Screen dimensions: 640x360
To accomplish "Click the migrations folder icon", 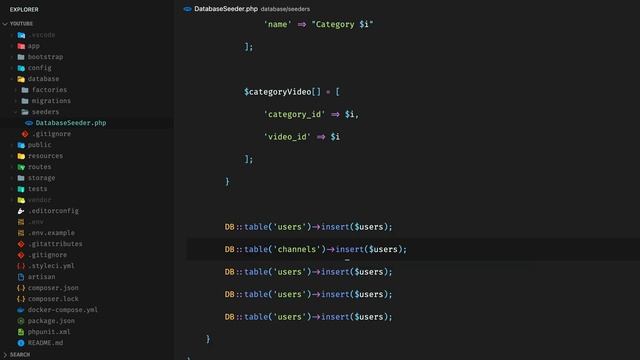I will click(25, 101).
